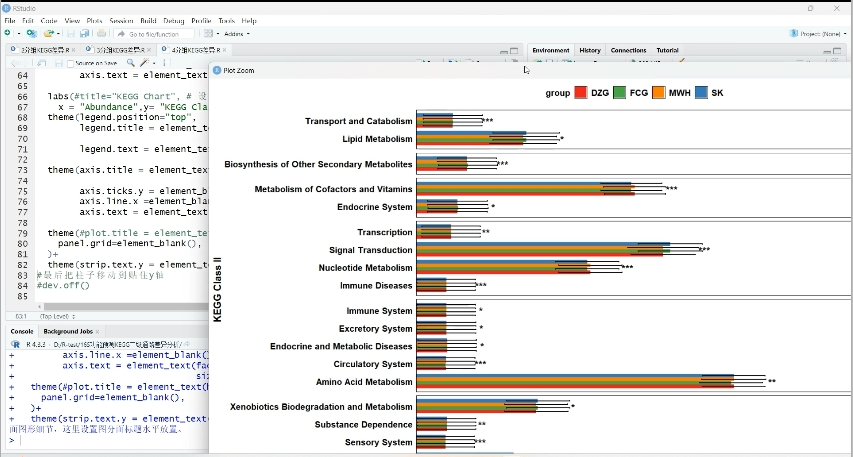Click the editor horizontal scrollbar
The width and height of the screenshot is (853, 457).
(x=122, y=306)
